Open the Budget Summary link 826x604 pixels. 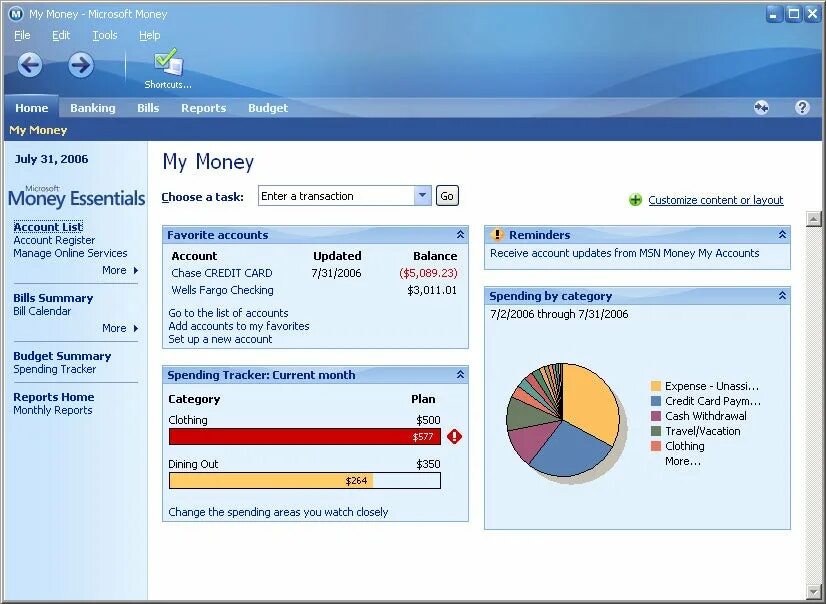pos(62,356)
